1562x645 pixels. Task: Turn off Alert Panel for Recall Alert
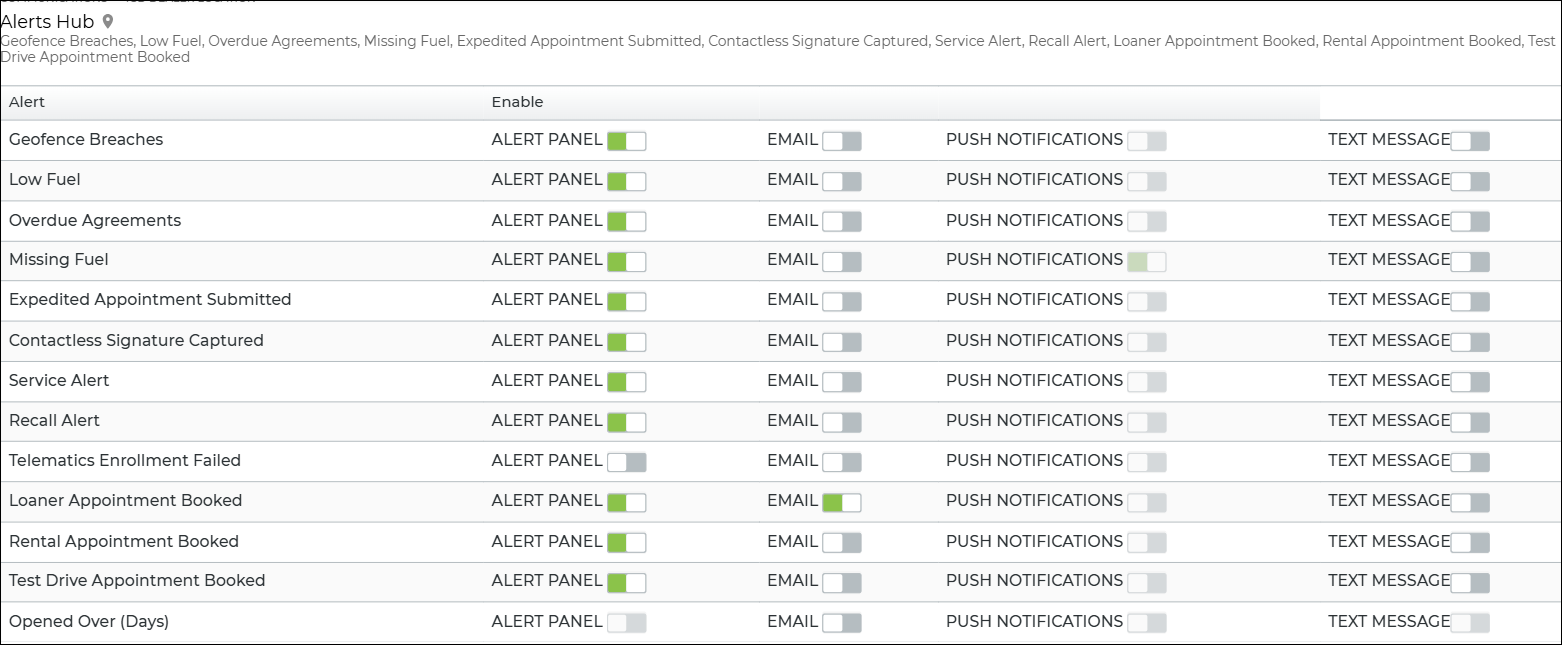626,422
